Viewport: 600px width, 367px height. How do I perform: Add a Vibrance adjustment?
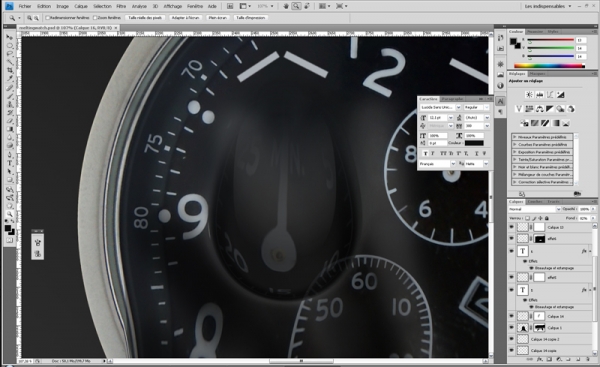[x=519, y=109]
